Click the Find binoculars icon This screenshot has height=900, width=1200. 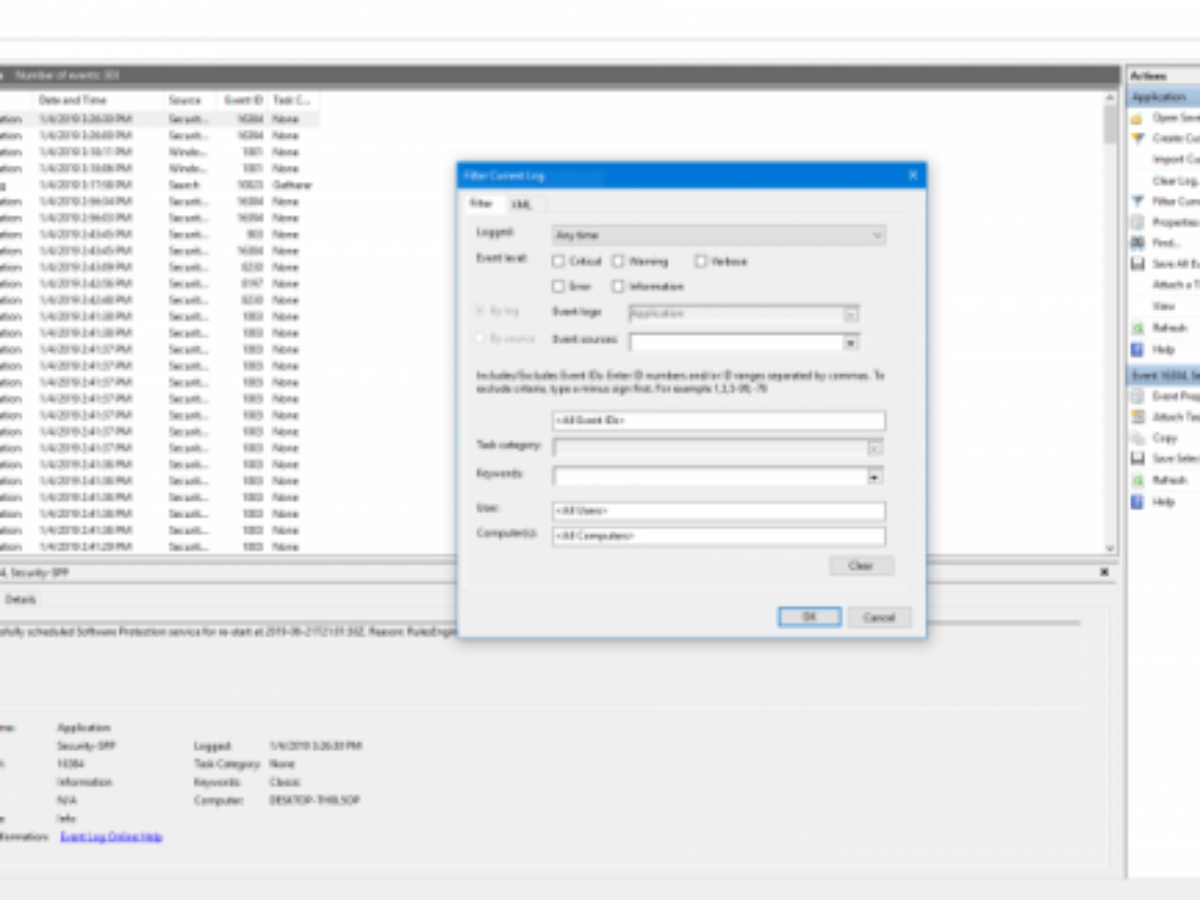click(1137, 243)
